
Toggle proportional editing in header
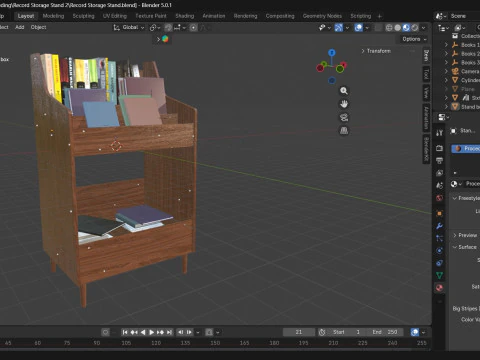tap(193, 28)
